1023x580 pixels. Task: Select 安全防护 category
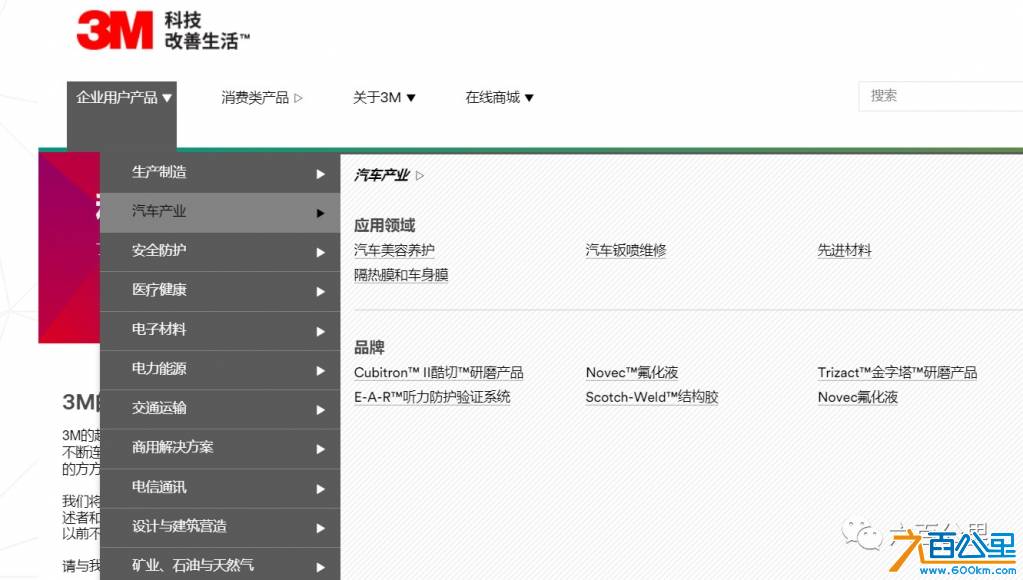(220, 251)
